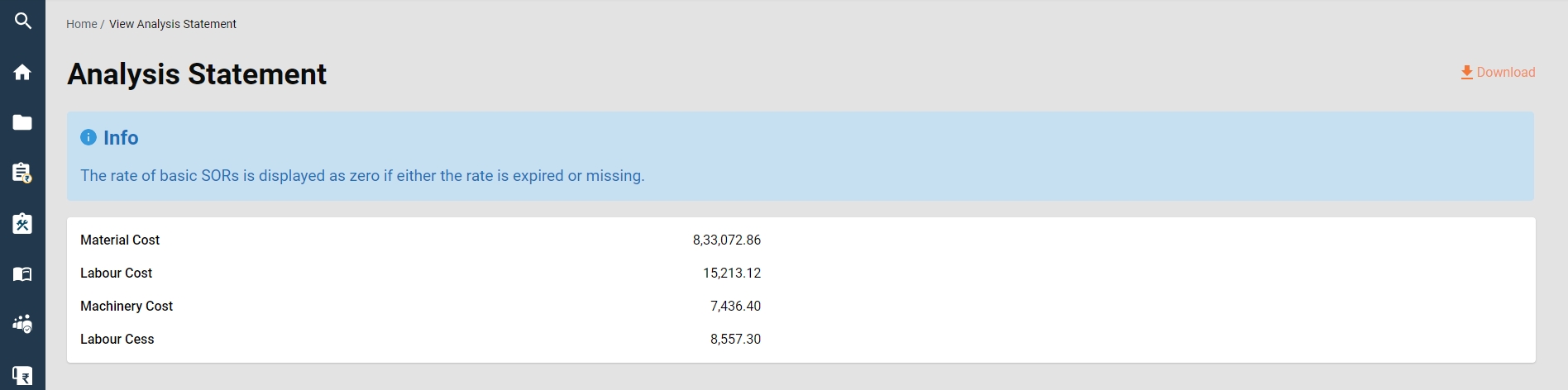Select the Material Cost label

point(120,240)
